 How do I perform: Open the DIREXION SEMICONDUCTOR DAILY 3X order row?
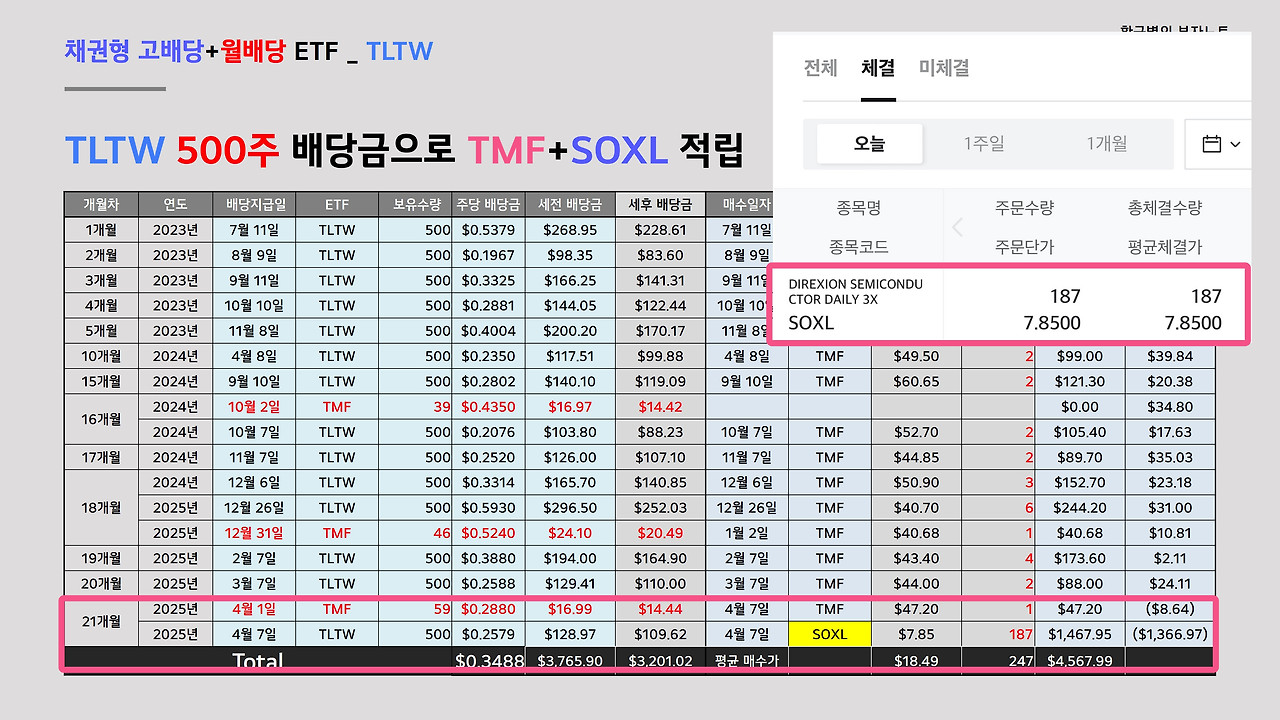(x=1010, y=304)
